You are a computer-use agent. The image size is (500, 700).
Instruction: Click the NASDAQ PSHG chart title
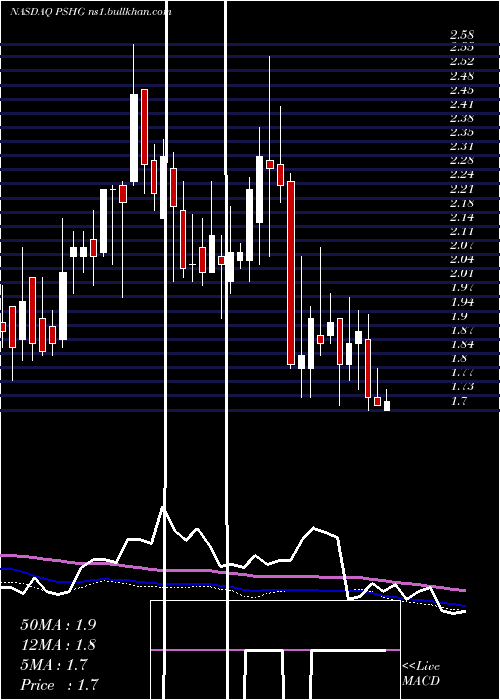91,12
